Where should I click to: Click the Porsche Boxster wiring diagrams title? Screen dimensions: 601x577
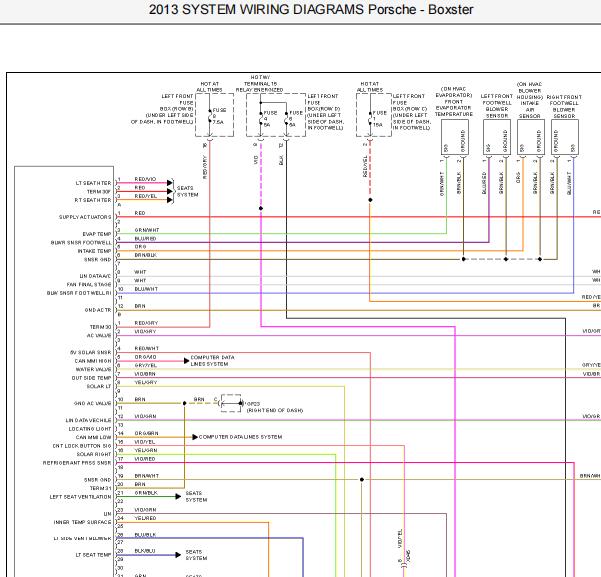tap(311, 9)
